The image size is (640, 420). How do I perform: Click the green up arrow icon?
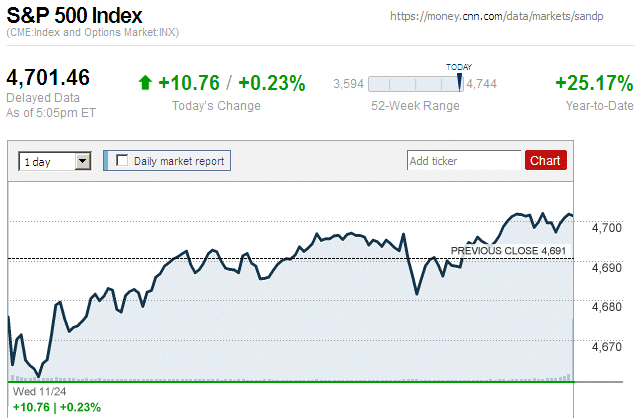coord(145,83)
